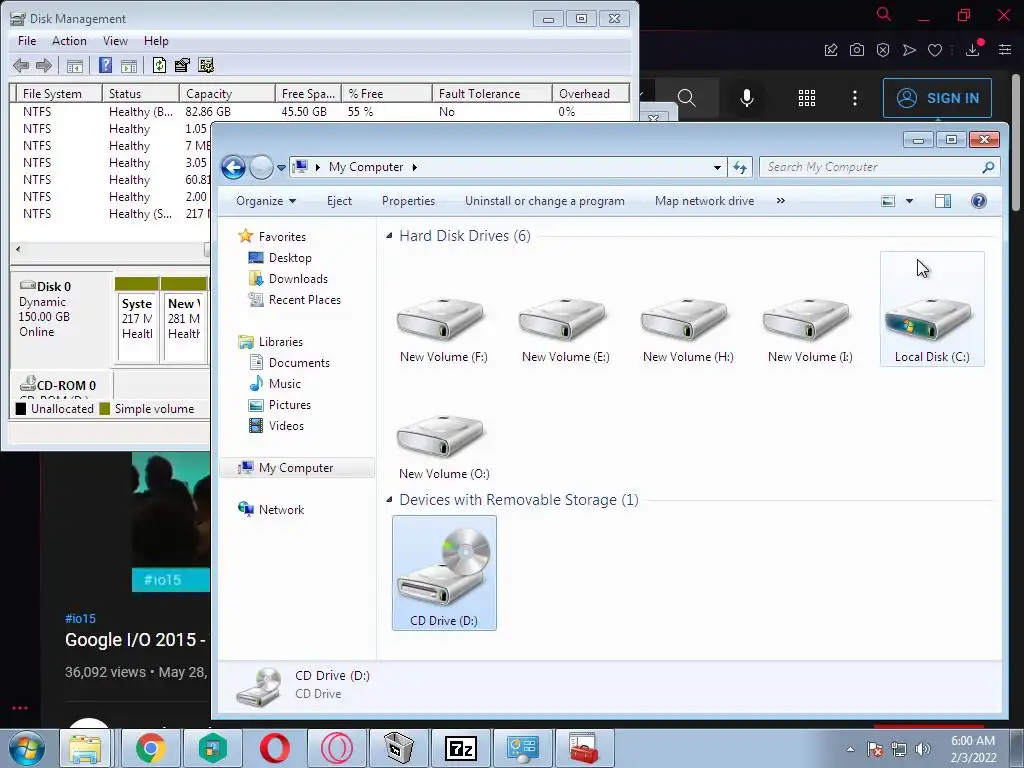The image size is (1024, 768).
Task: Click the Windows Start button
Action: pyautogui.click(x=27, y=748)
